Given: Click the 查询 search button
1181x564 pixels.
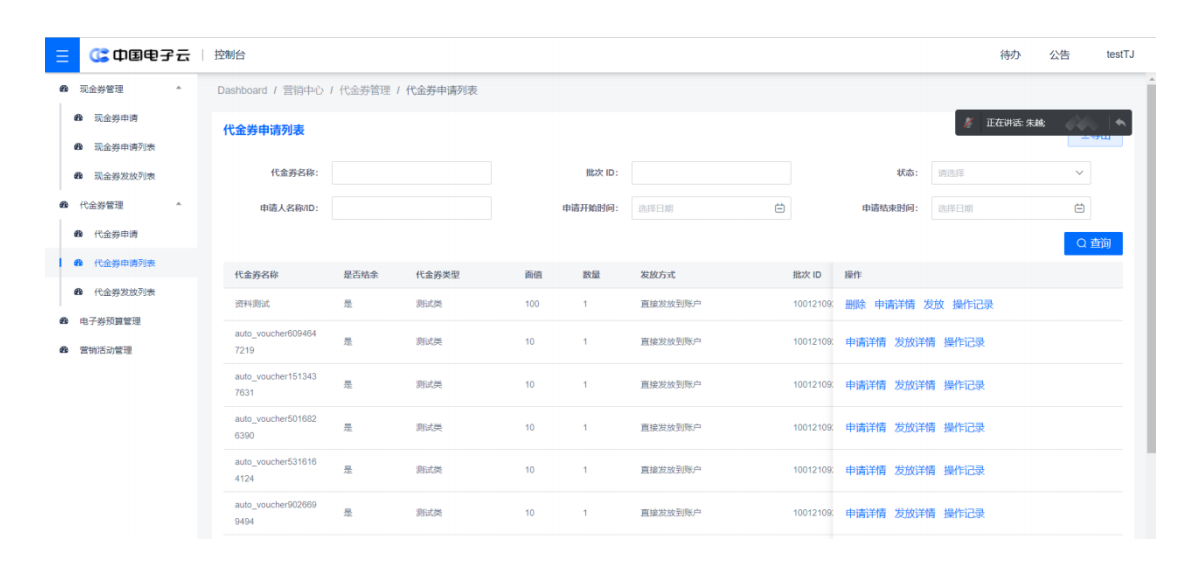Looking at the screenshot, I should (1093, 243).
